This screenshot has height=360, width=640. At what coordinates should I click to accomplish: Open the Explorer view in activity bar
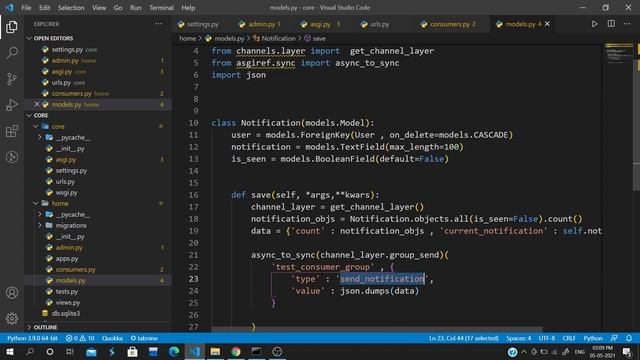tap(12, 27)
